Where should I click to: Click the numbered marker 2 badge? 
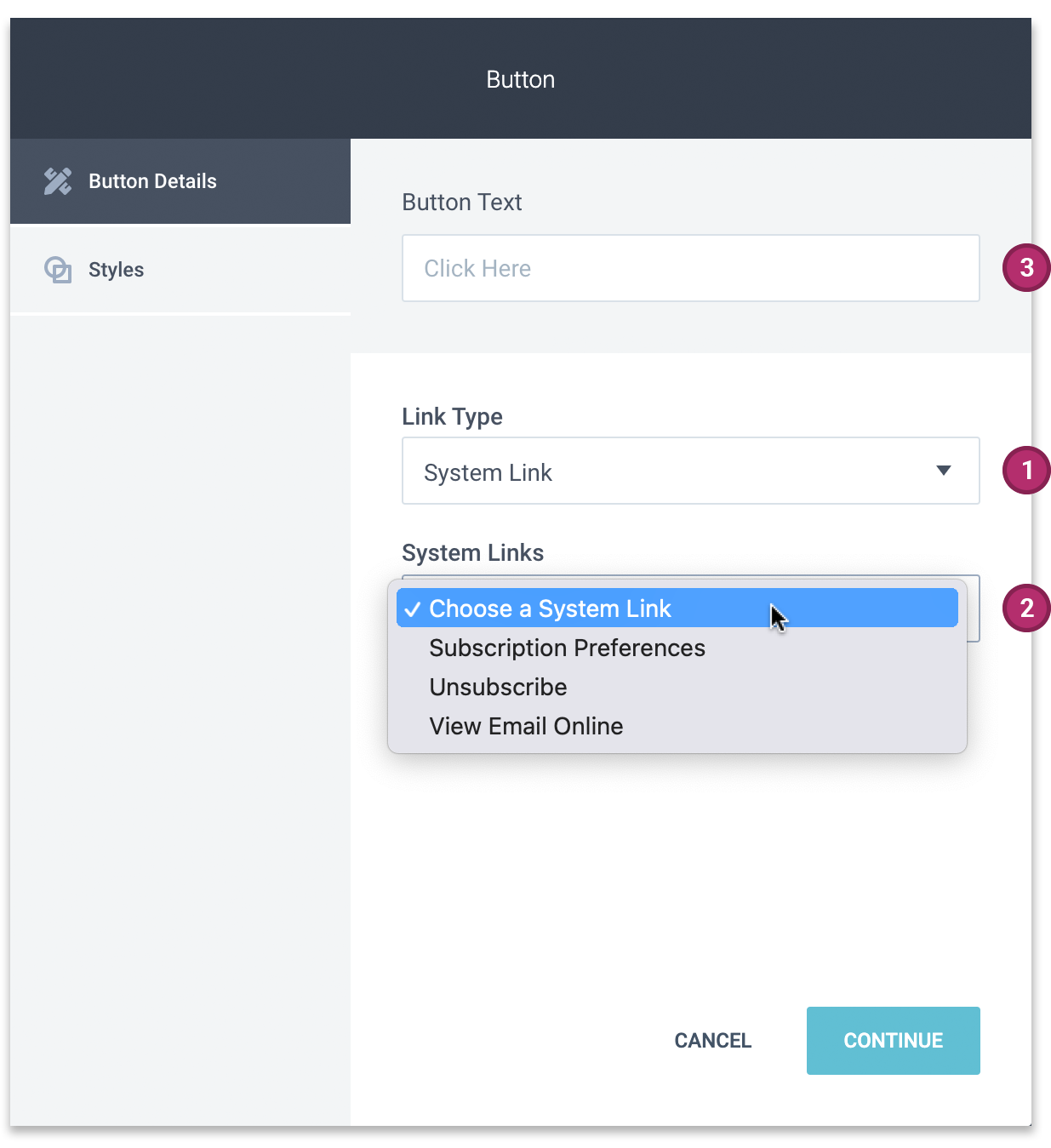coord(1026,608)
